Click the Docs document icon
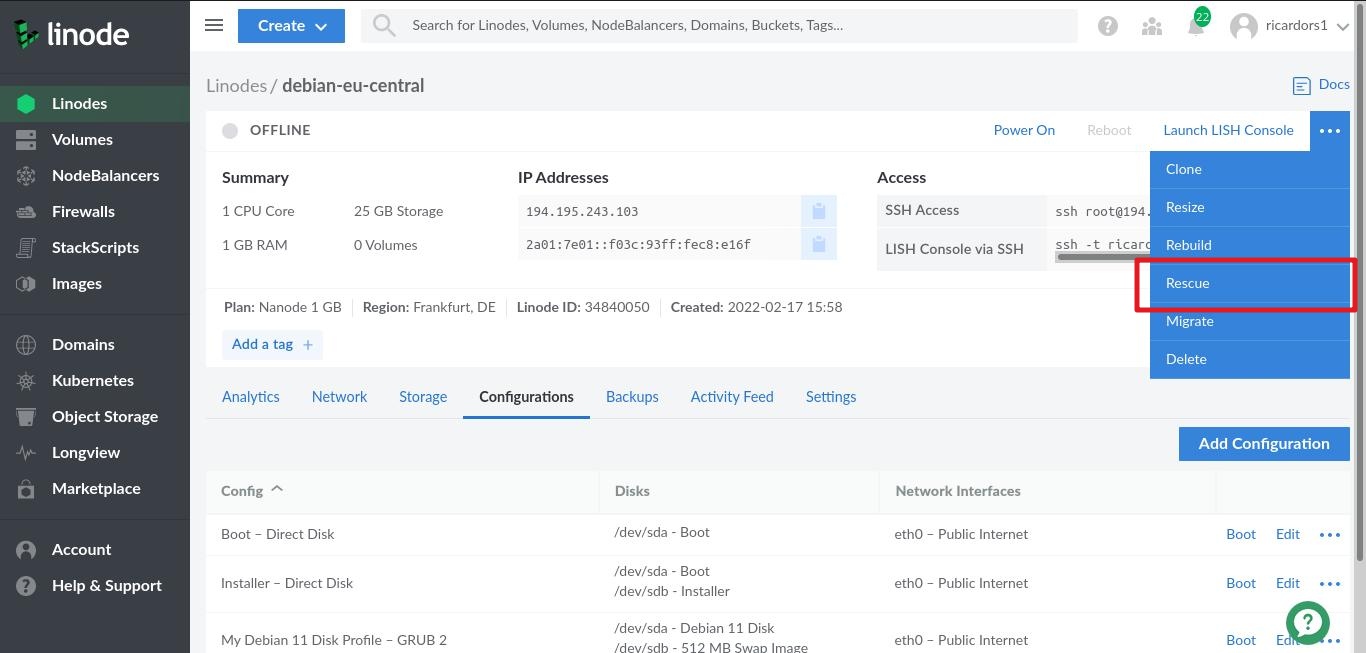1366x653 pixels. pyautogui.click(x=1301, y=86)
